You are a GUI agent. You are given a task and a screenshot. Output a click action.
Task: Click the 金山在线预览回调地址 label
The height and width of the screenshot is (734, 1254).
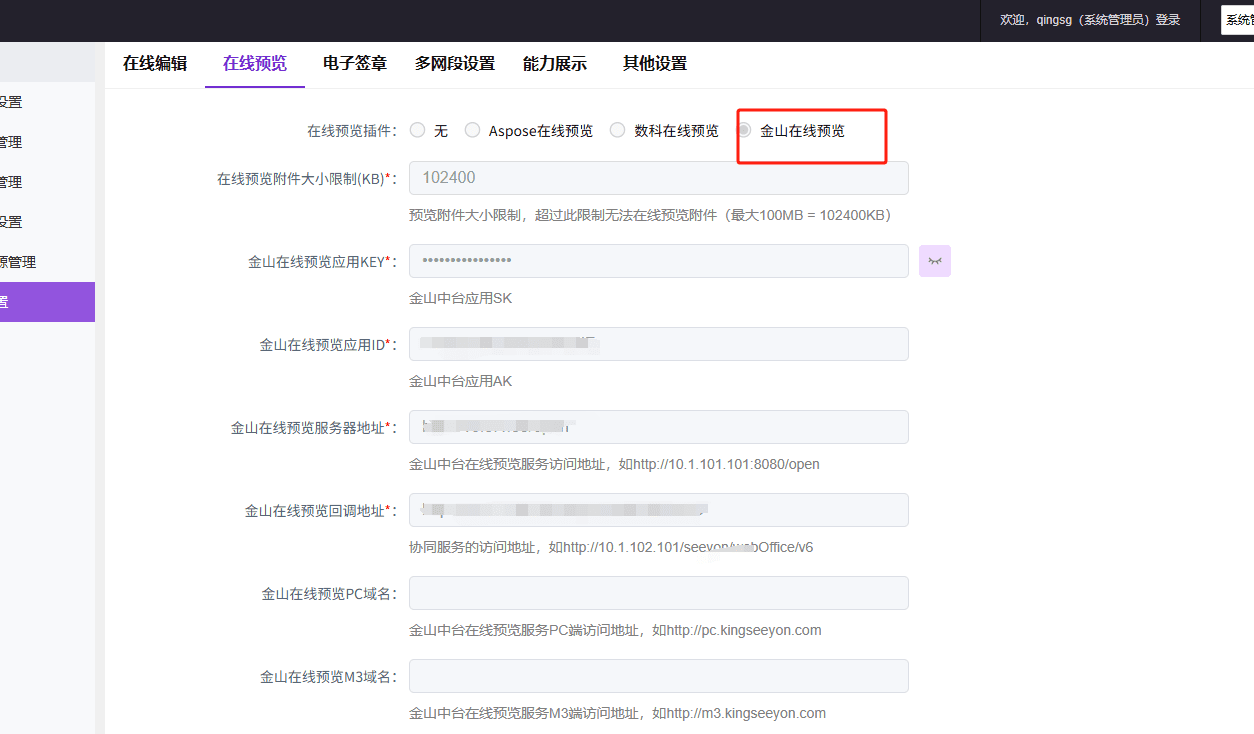point(321,511)
